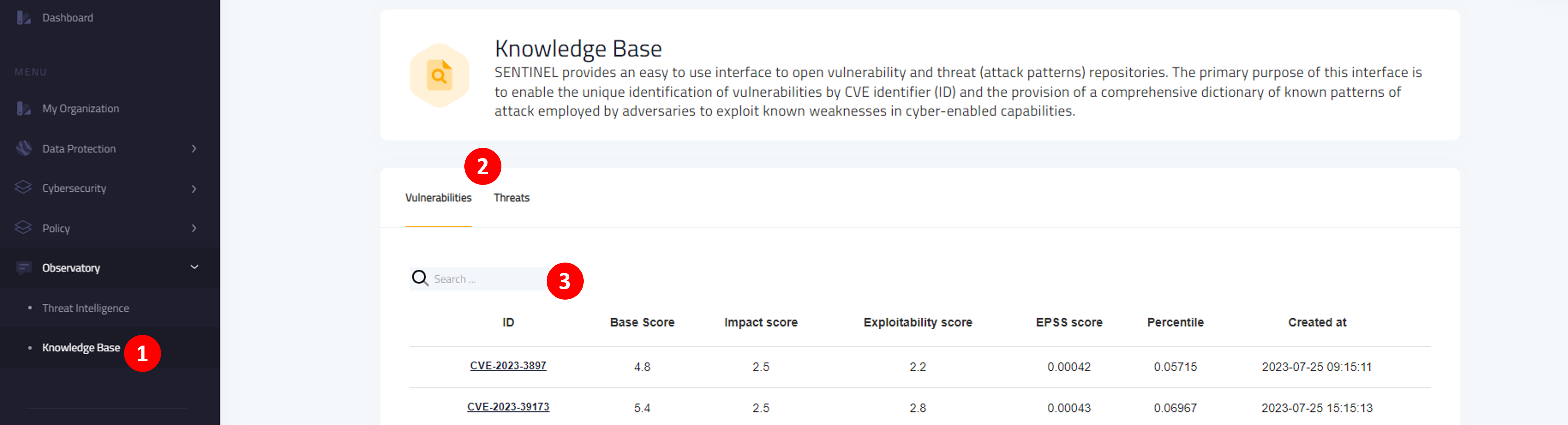Expand the Cybersecurity submenu arrow

pyautogui.click(x=194, y=189)
